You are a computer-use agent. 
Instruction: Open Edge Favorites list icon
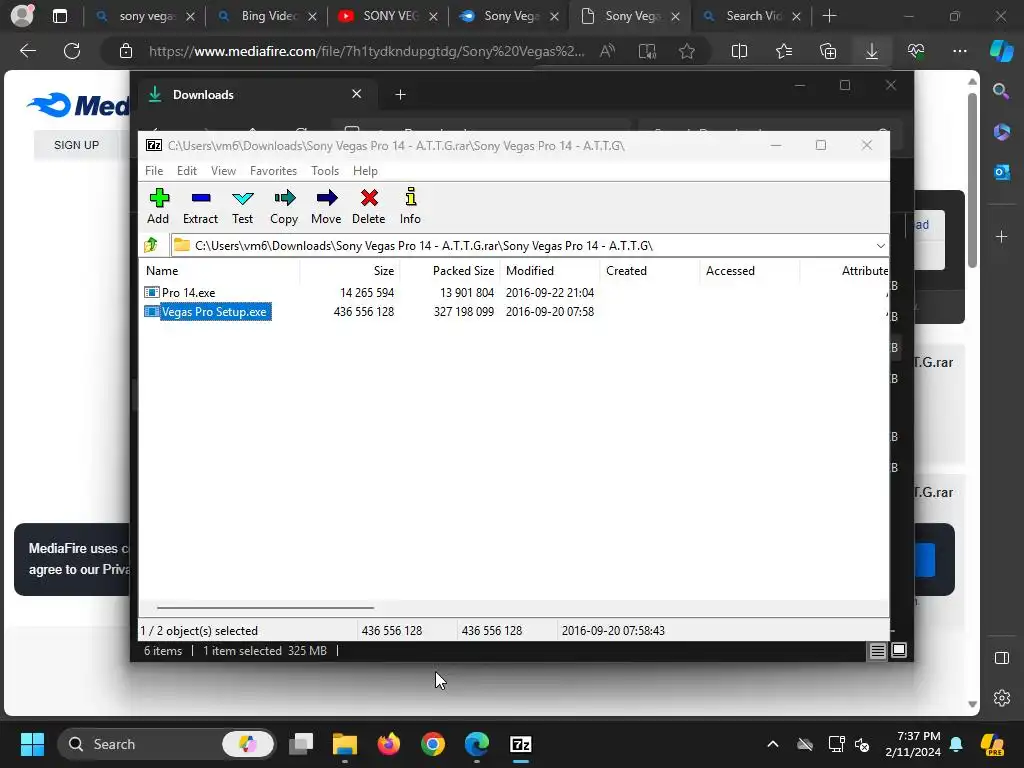784,51
